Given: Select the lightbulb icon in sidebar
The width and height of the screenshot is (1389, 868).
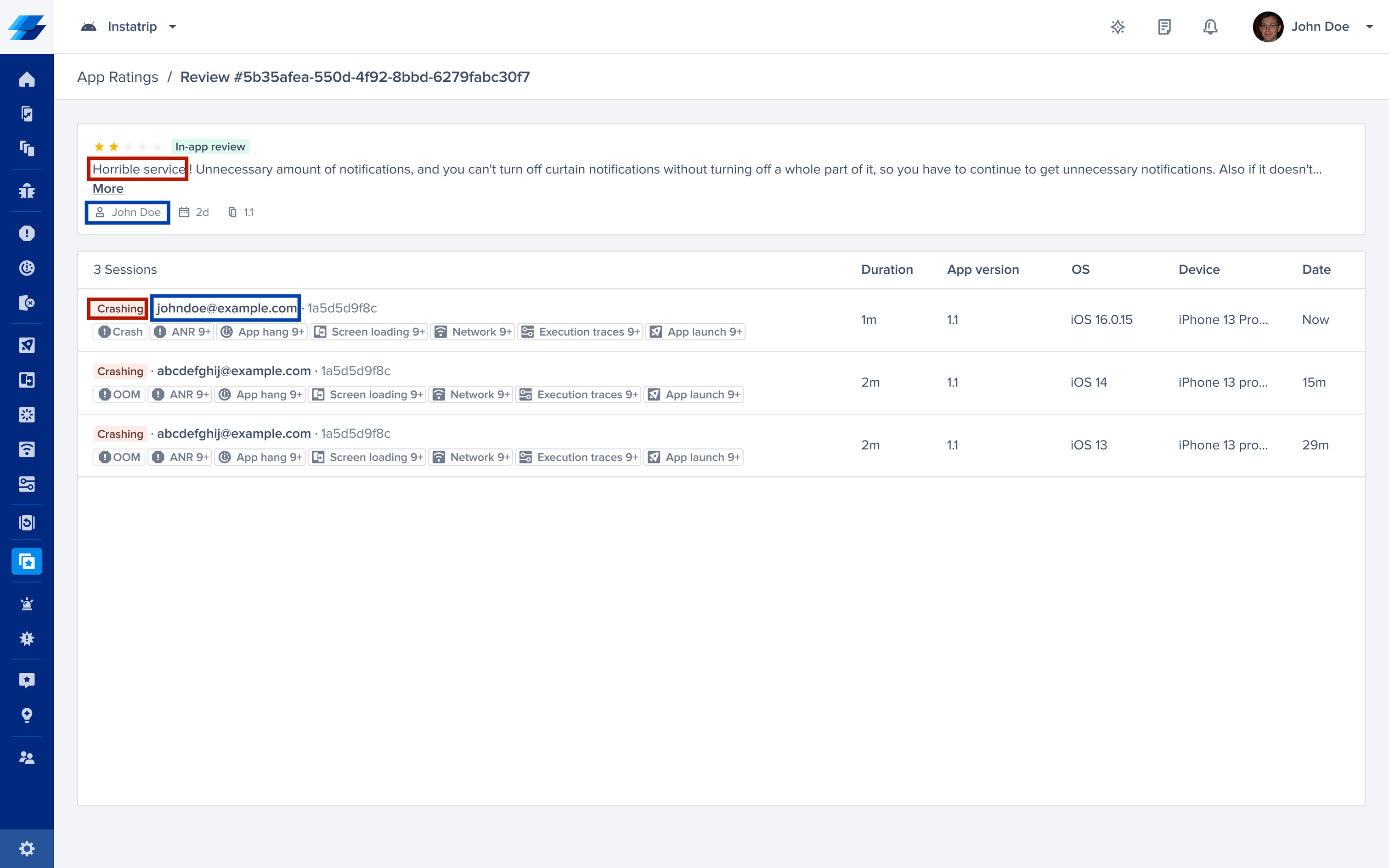Looking at the screenshot, I should coord(26,716).
